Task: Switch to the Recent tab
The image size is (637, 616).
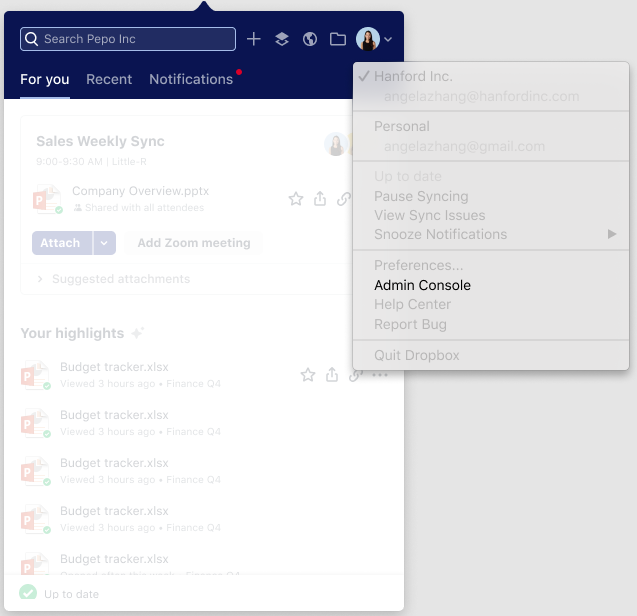Action: click(109, 79)
